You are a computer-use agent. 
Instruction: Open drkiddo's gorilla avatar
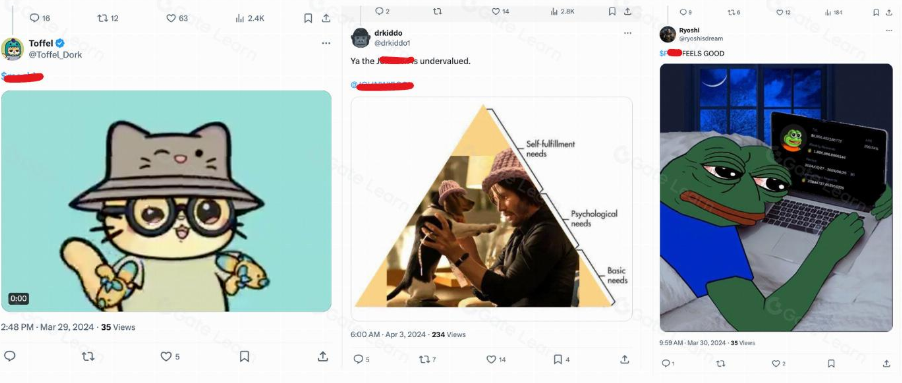(361, 38)
